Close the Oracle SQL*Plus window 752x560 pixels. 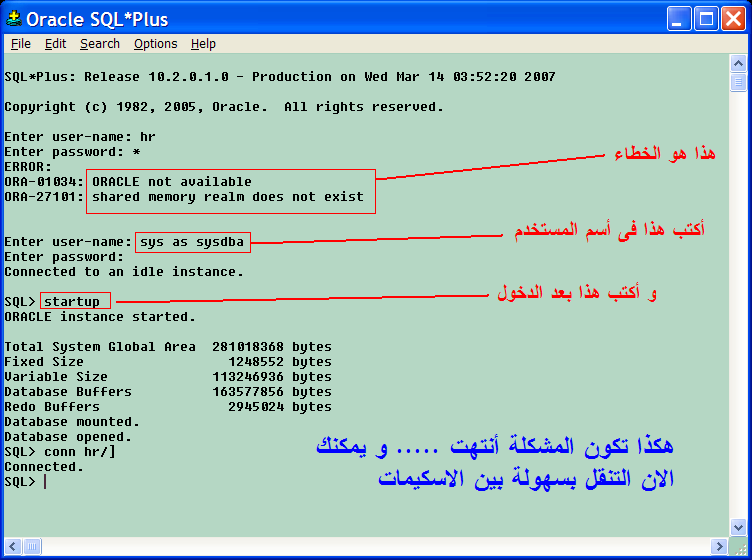[731, 18]
